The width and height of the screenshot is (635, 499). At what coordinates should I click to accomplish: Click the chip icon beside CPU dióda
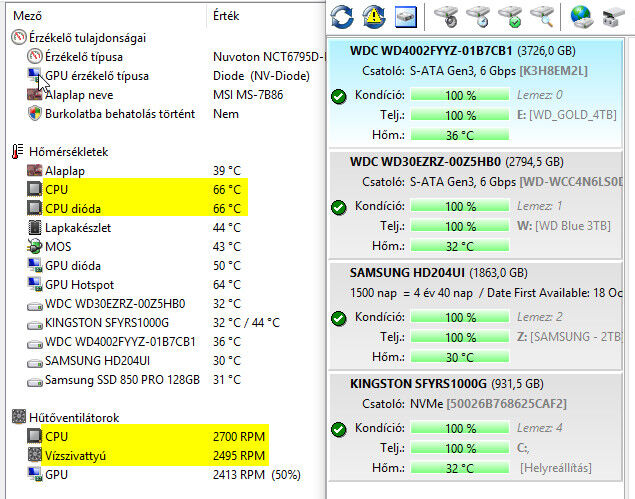tap(34, 208)
